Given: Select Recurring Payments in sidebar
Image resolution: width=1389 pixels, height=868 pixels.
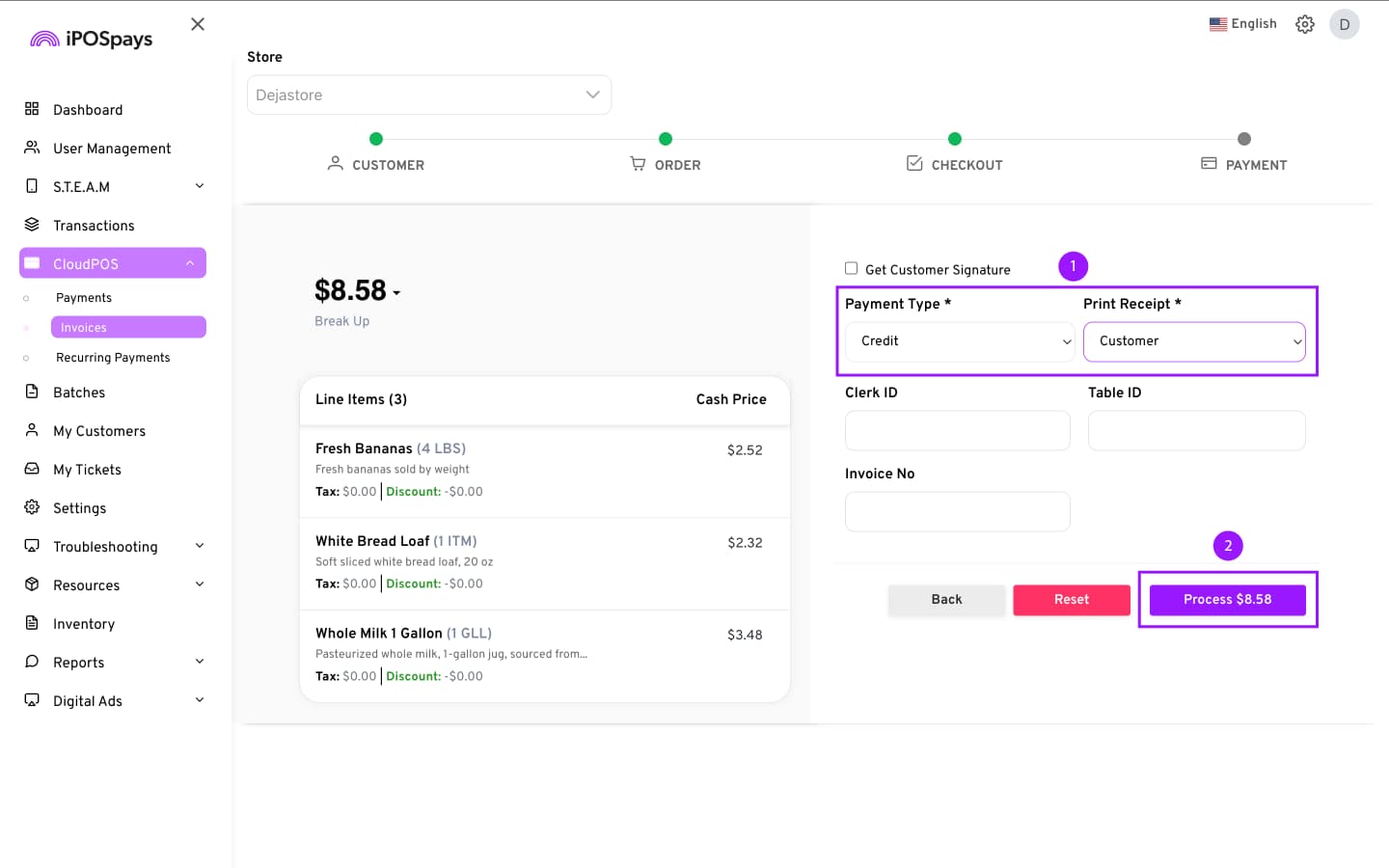Looking at the screenshot, I should [113, 358].
